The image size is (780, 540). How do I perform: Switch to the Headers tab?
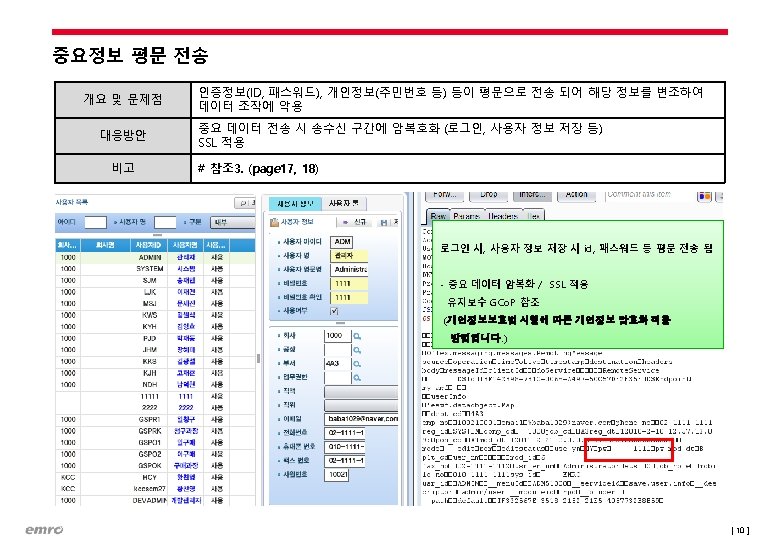503,216
